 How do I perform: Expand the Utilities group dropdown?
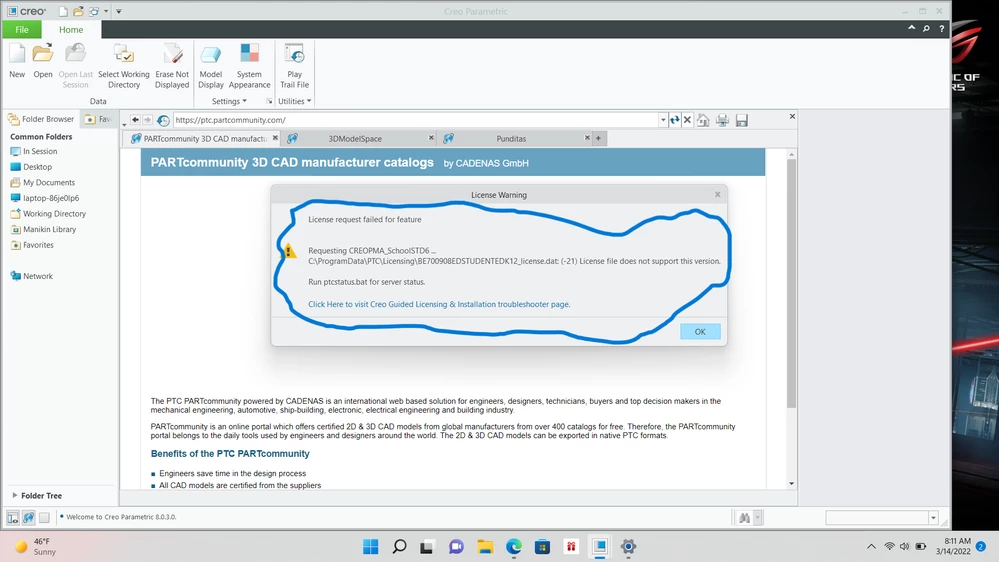[294, 101]
